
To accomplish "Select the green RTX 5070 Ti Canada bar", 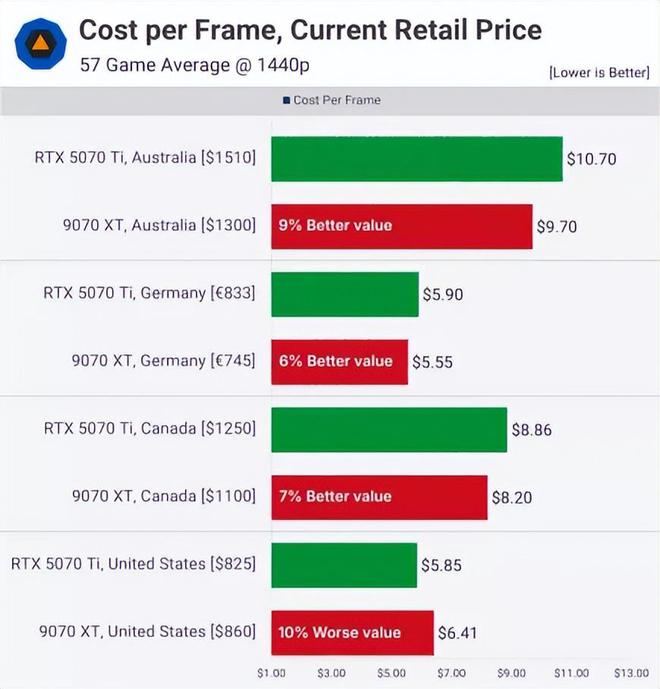I will (388, 429).
